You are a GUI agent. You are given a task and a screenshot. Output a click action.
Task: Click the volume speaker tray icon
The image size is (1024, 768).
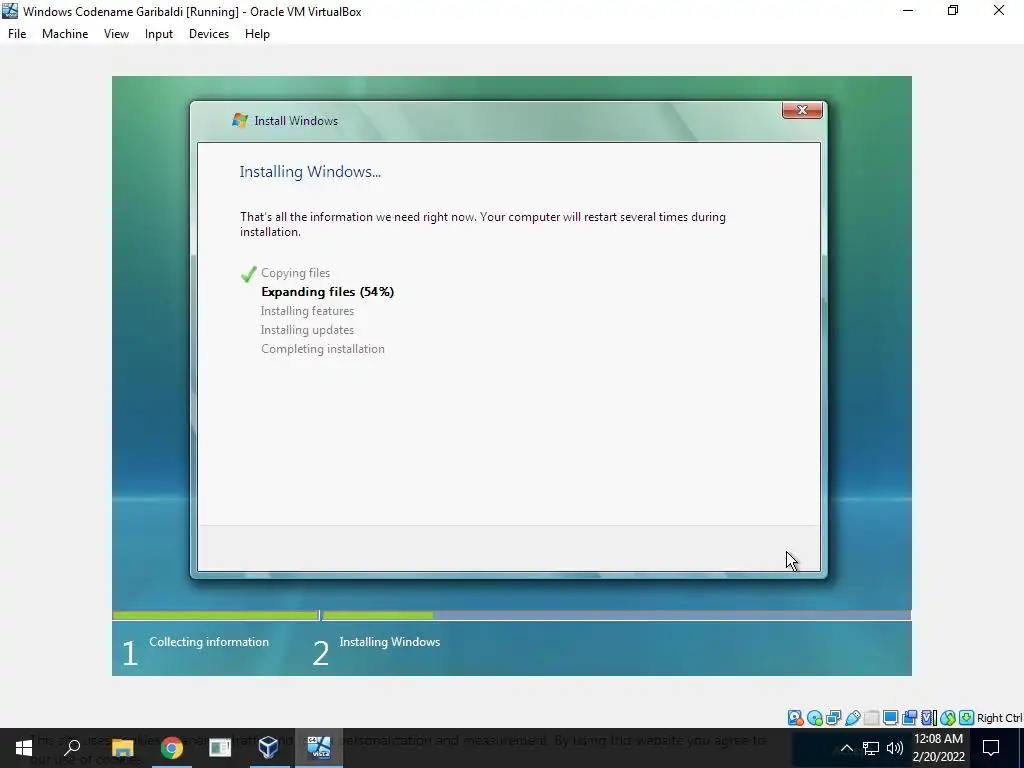(x=895, y=748)
